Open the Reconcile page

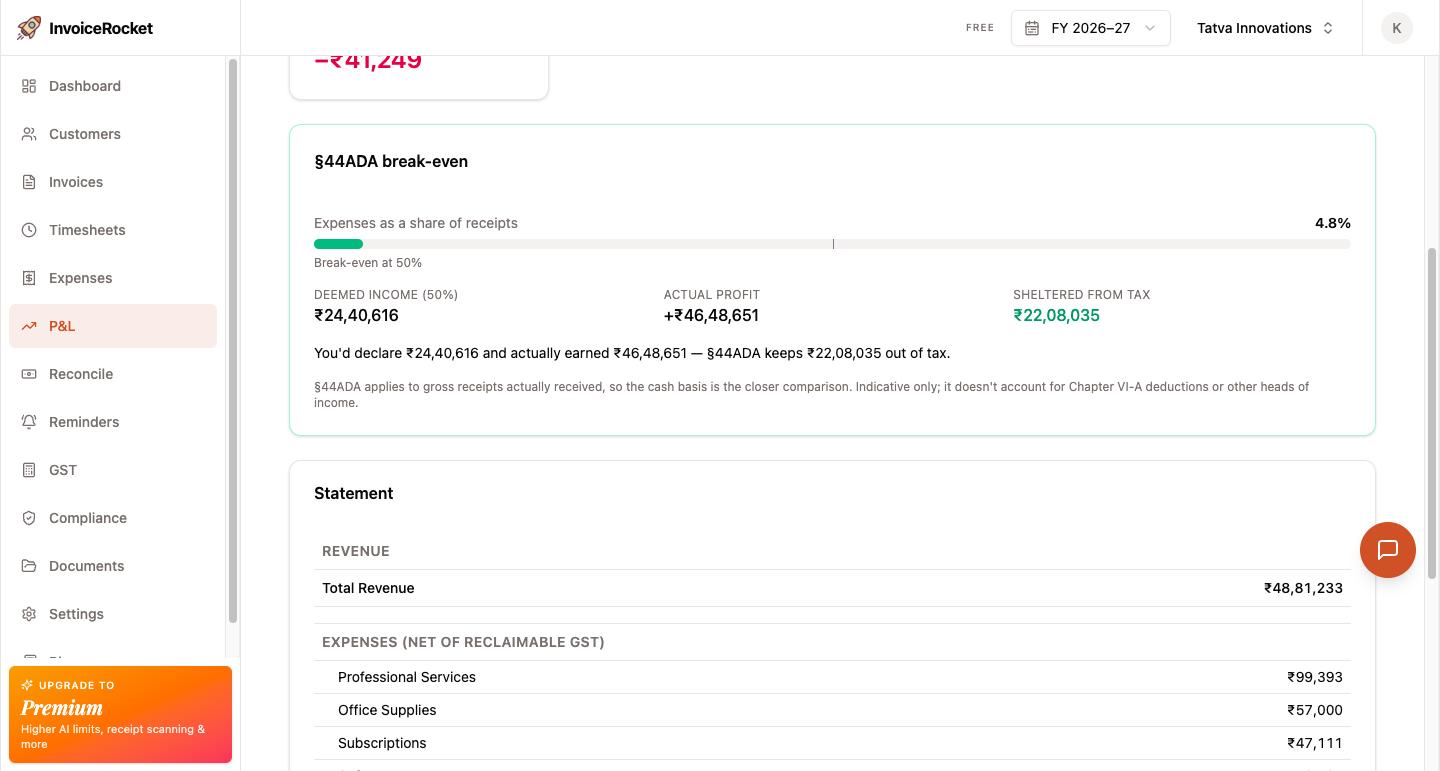113,374
